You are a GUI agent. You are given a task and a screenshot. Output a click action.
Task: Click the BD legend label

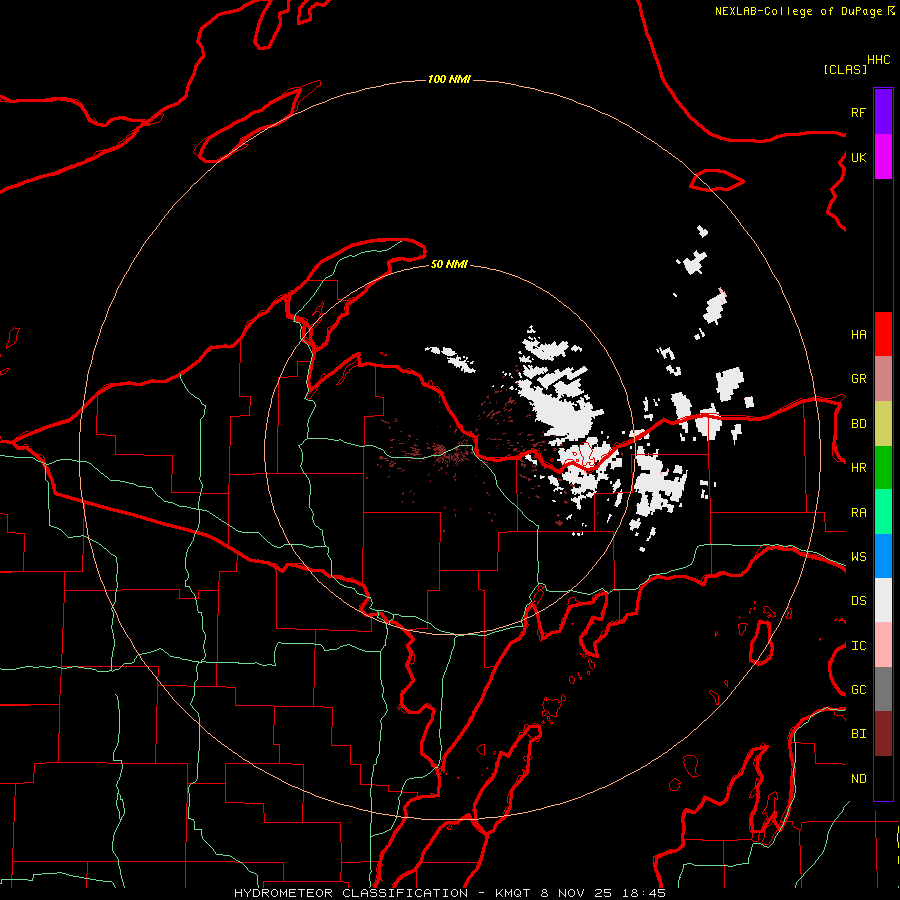coord(858,424)
